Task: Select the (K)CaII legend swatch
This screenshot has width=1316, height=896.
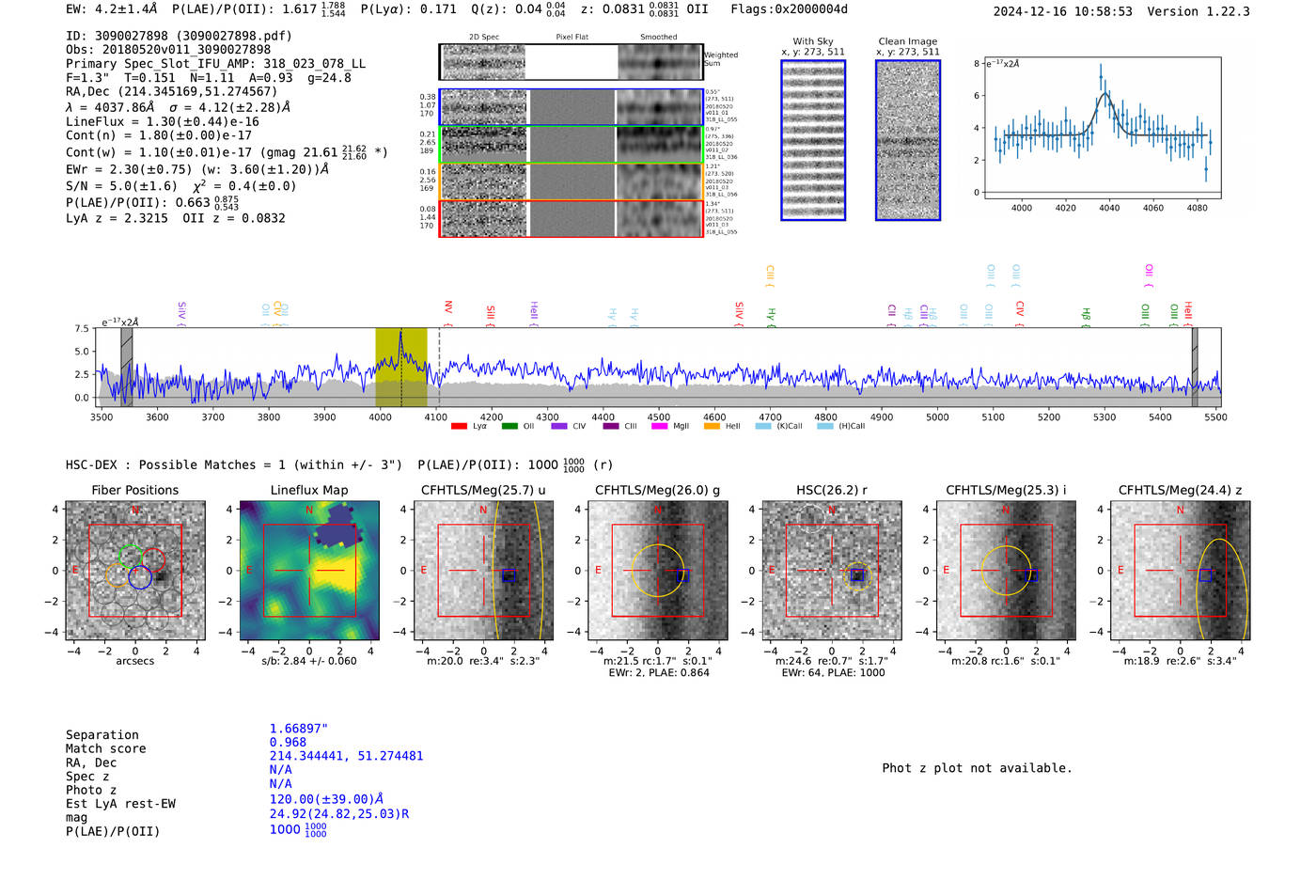Action: (763, 426)
